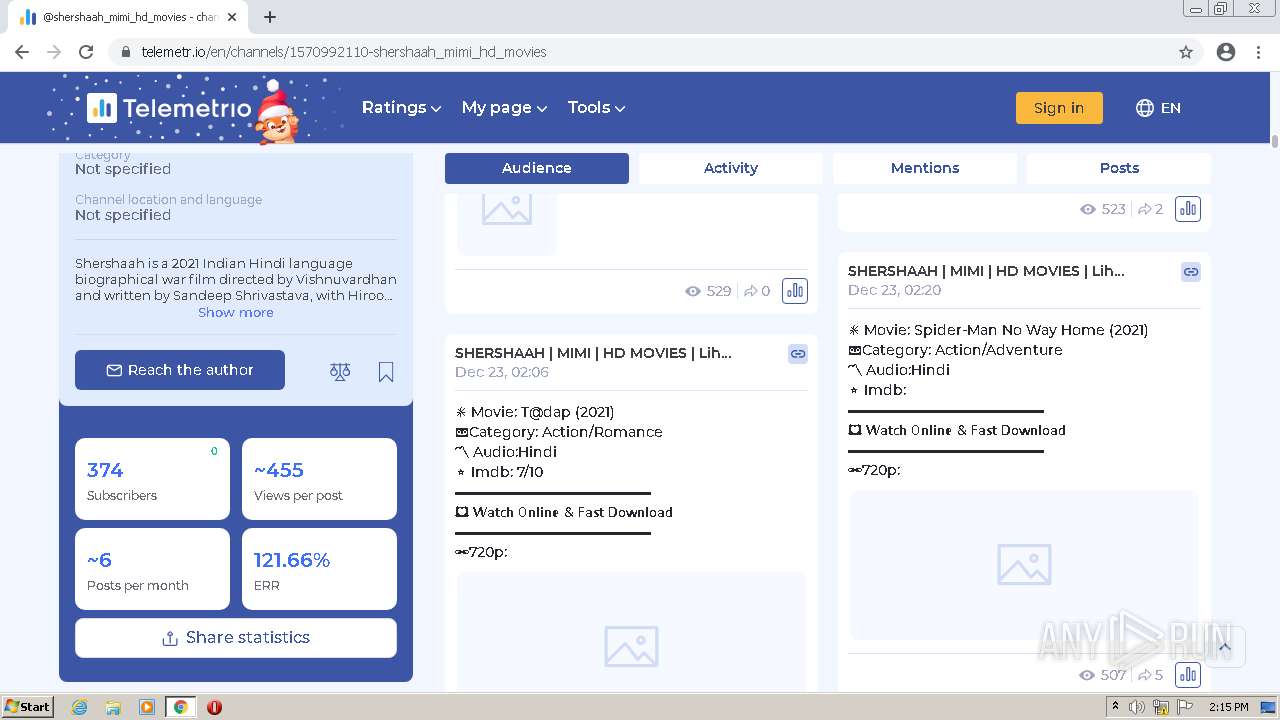
Task: Switch to the Audience tab
Action: pyautogui.click(x=537, y=168)
